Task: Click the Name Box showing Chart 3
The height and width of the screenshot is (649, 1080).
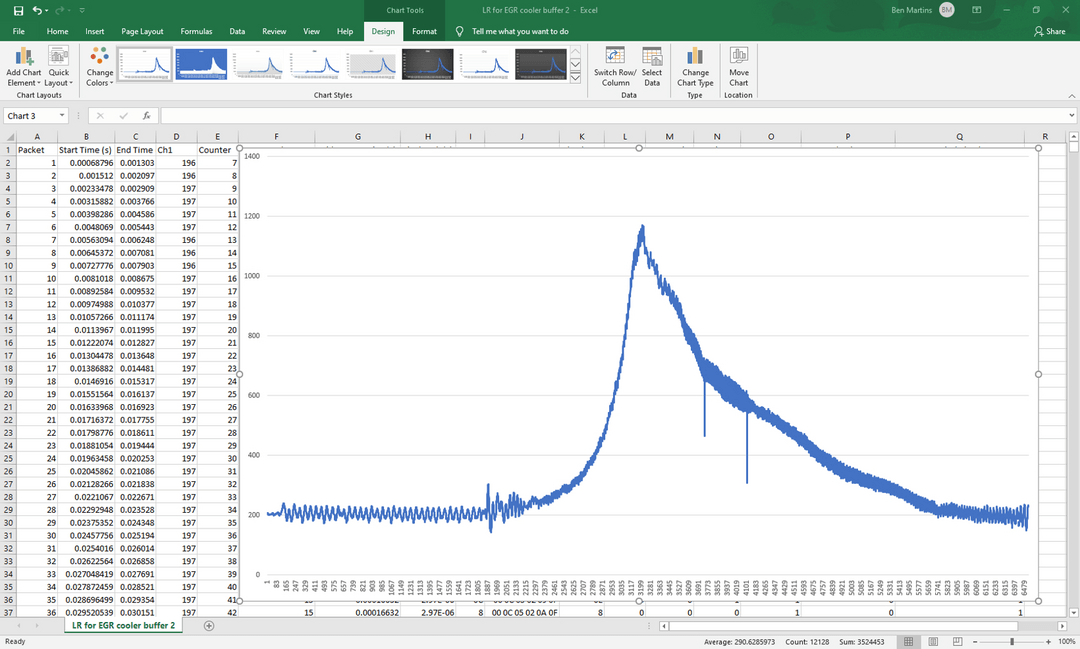Action: [31, 116]
